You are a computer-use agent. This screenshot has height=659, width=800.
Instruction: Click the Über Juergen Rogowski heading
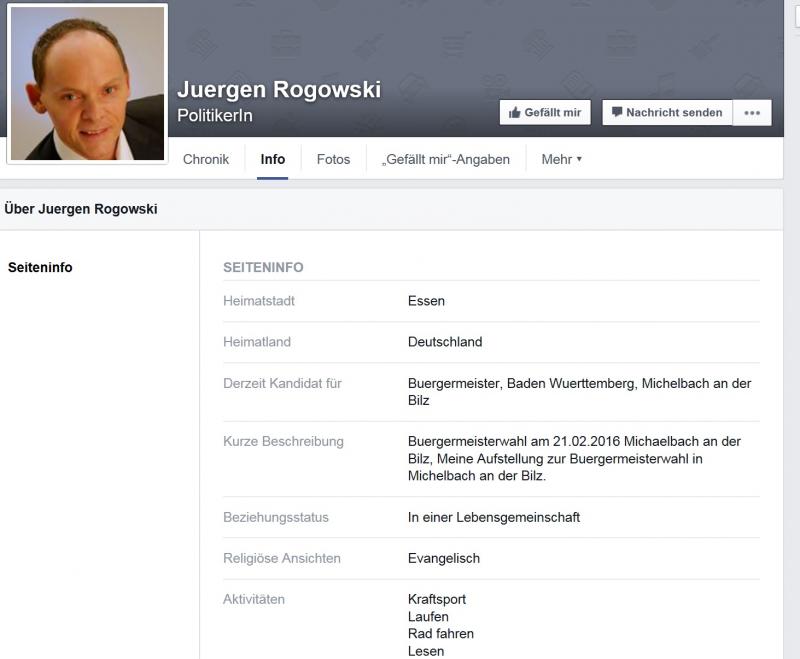point(81,209)
